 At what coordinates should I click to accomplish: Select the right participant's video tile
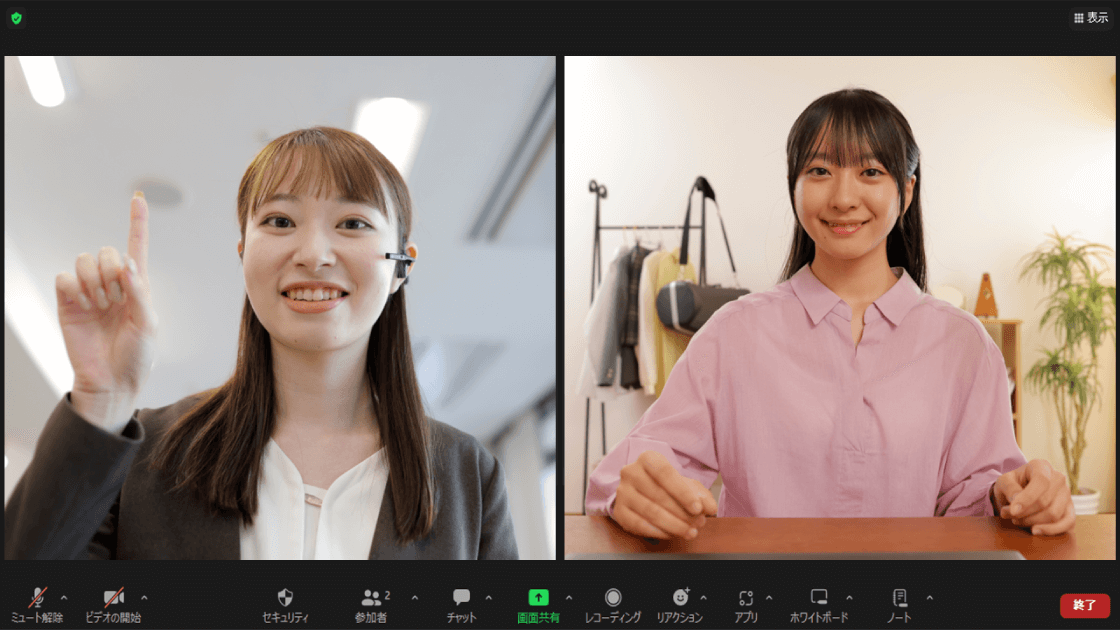pyautogui.click(x=839, y=308)
